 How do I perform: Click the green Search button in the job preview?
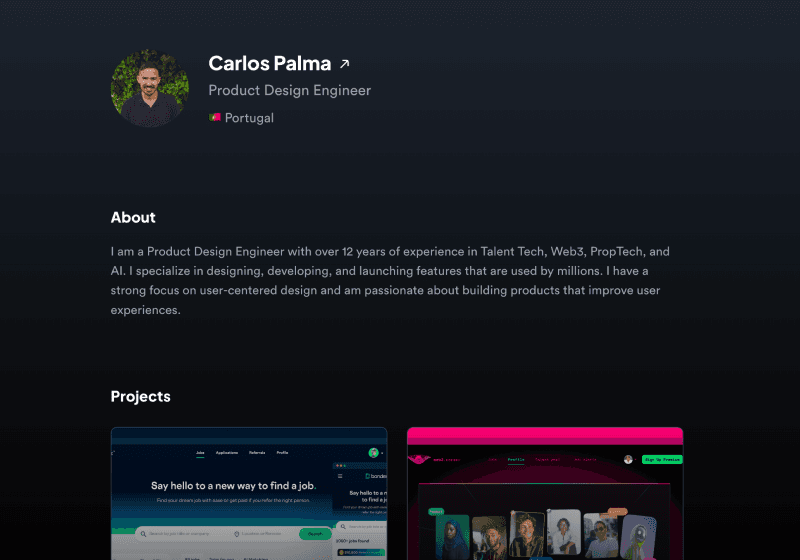coord(314,534)
